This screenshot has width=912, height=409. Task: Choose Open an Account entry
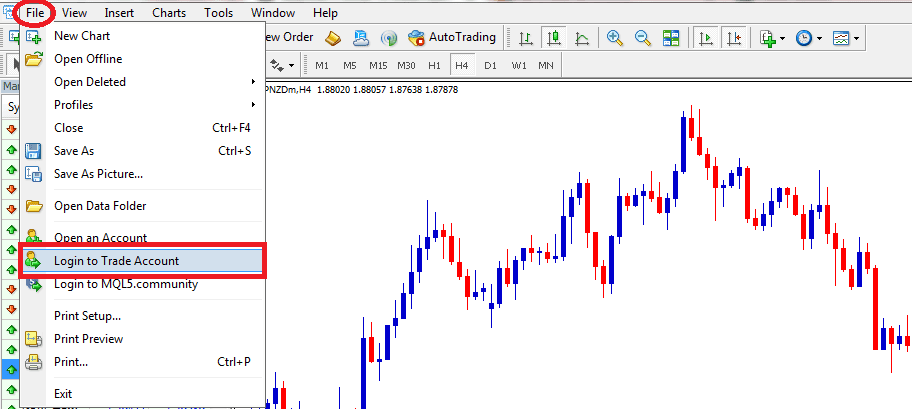[143, 237]
